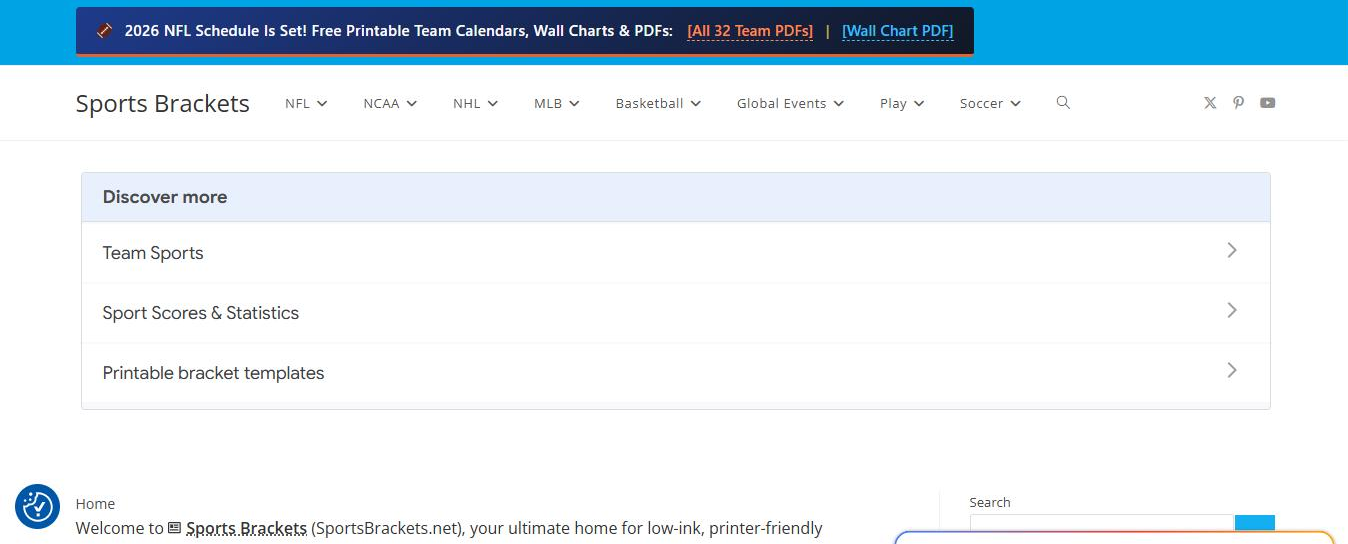Expand the Play menu

coord(902,103)
